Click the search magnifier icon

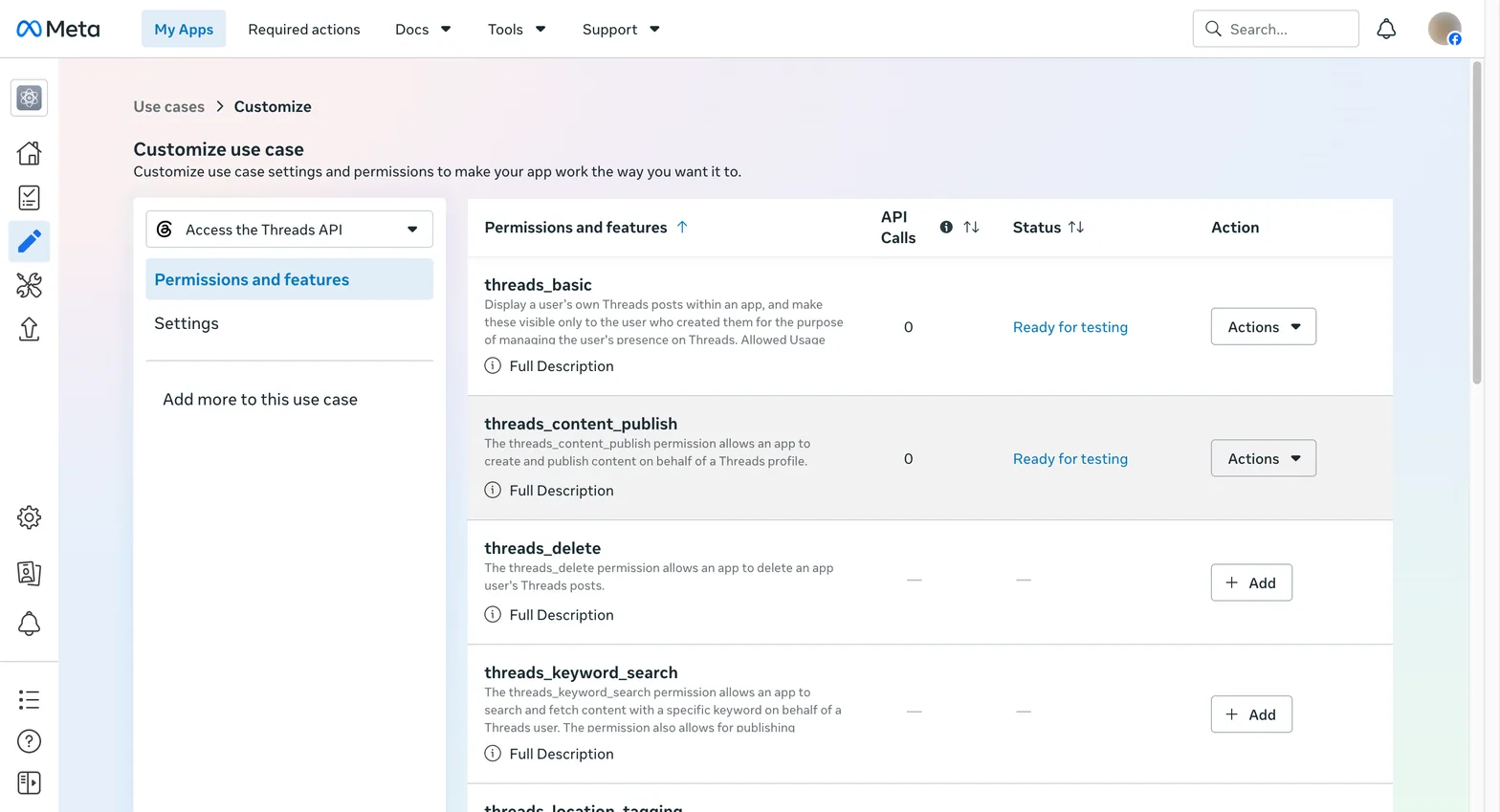pyautogui.click(x=1213, y=29)
